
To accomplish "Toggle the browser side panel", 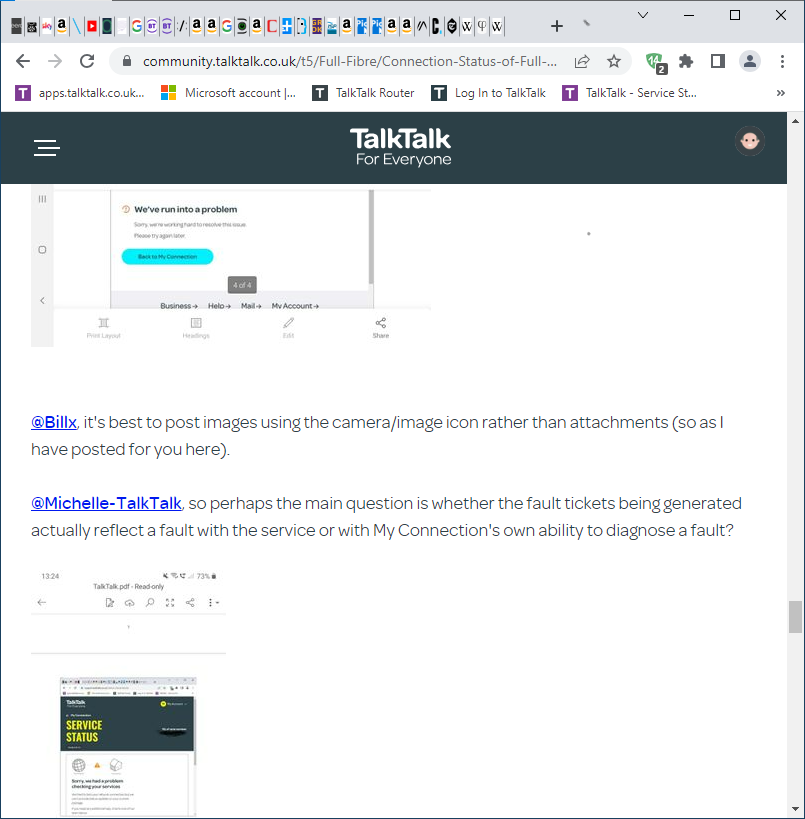I will [718, 61].
